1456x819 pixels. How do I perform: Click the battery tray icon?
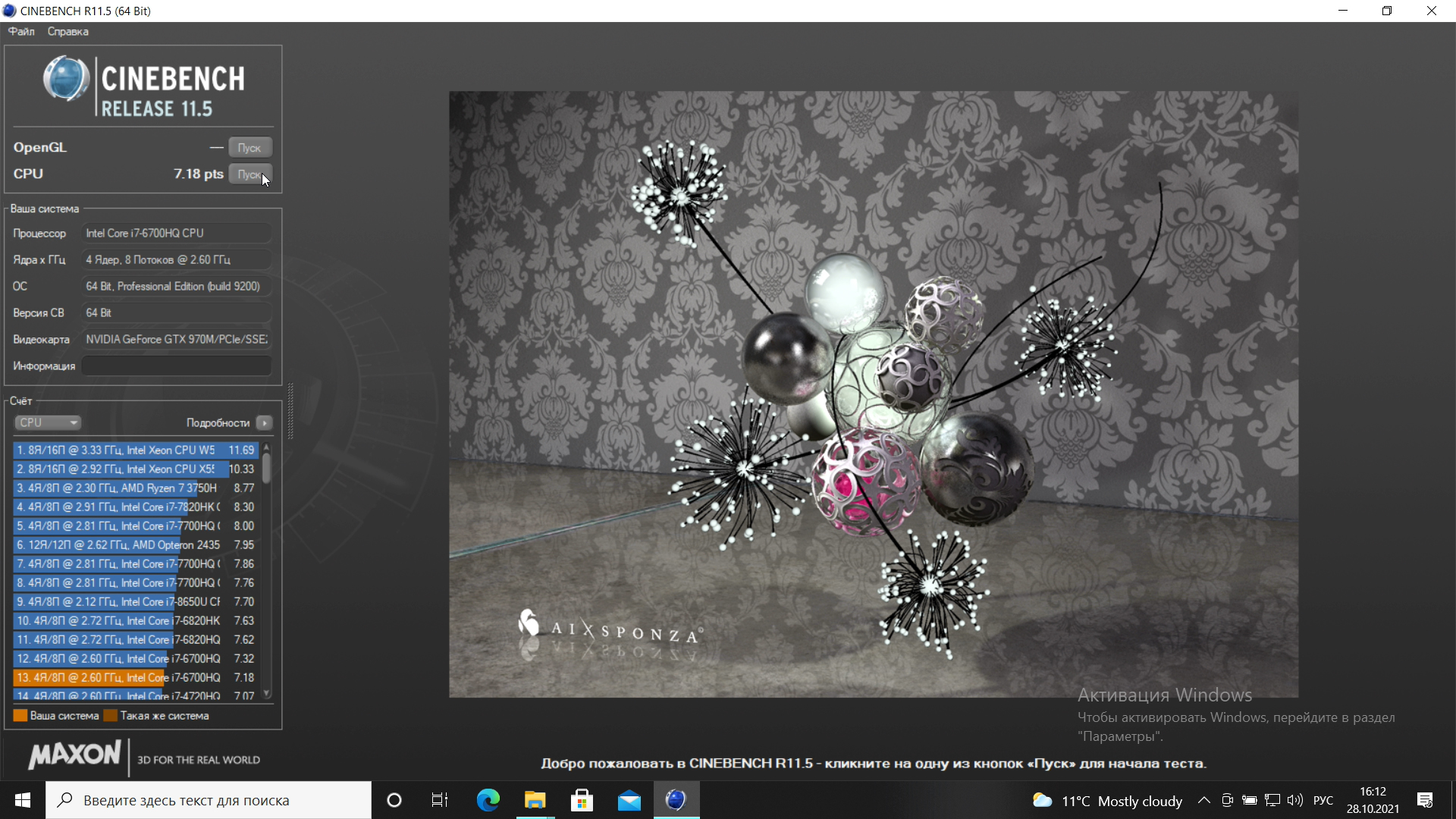click(1250, 800)
